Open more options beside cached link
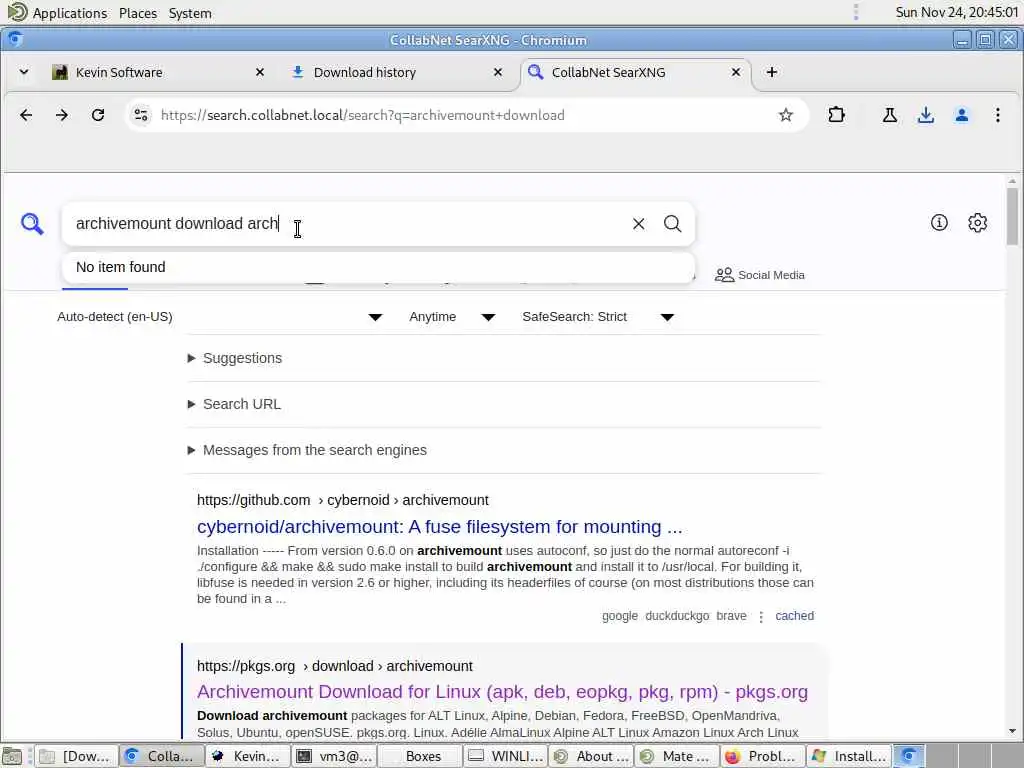This screenshot has width=1024, height=768. tap(761, 616)
